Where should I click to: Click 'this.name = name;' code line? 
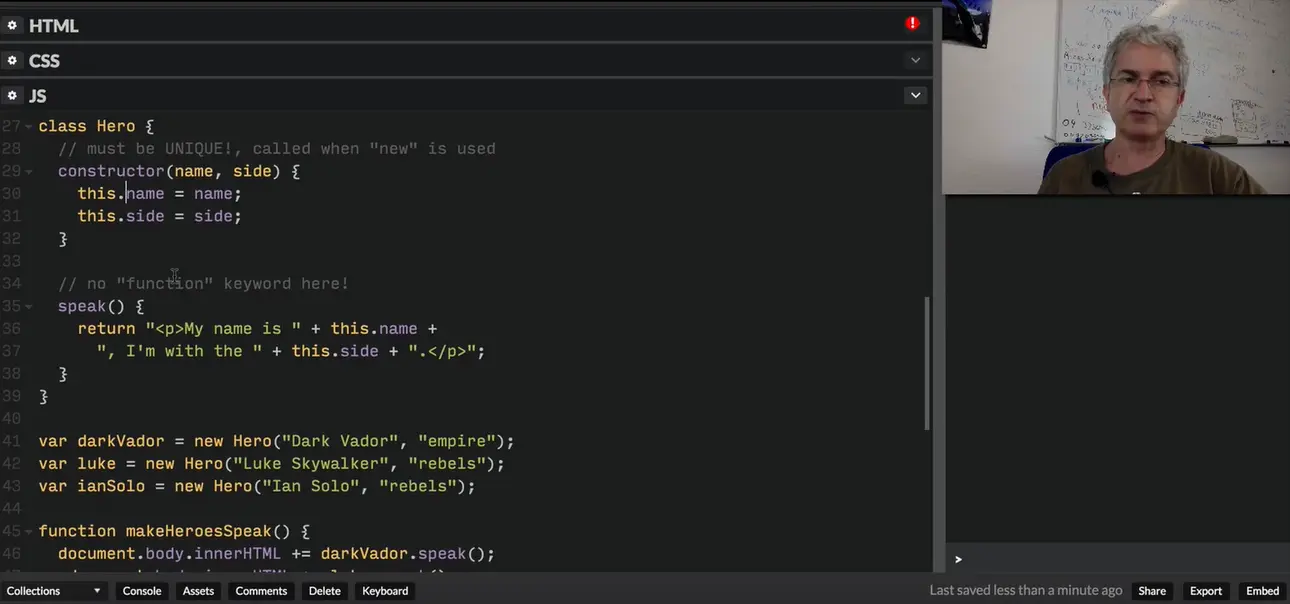160,194
